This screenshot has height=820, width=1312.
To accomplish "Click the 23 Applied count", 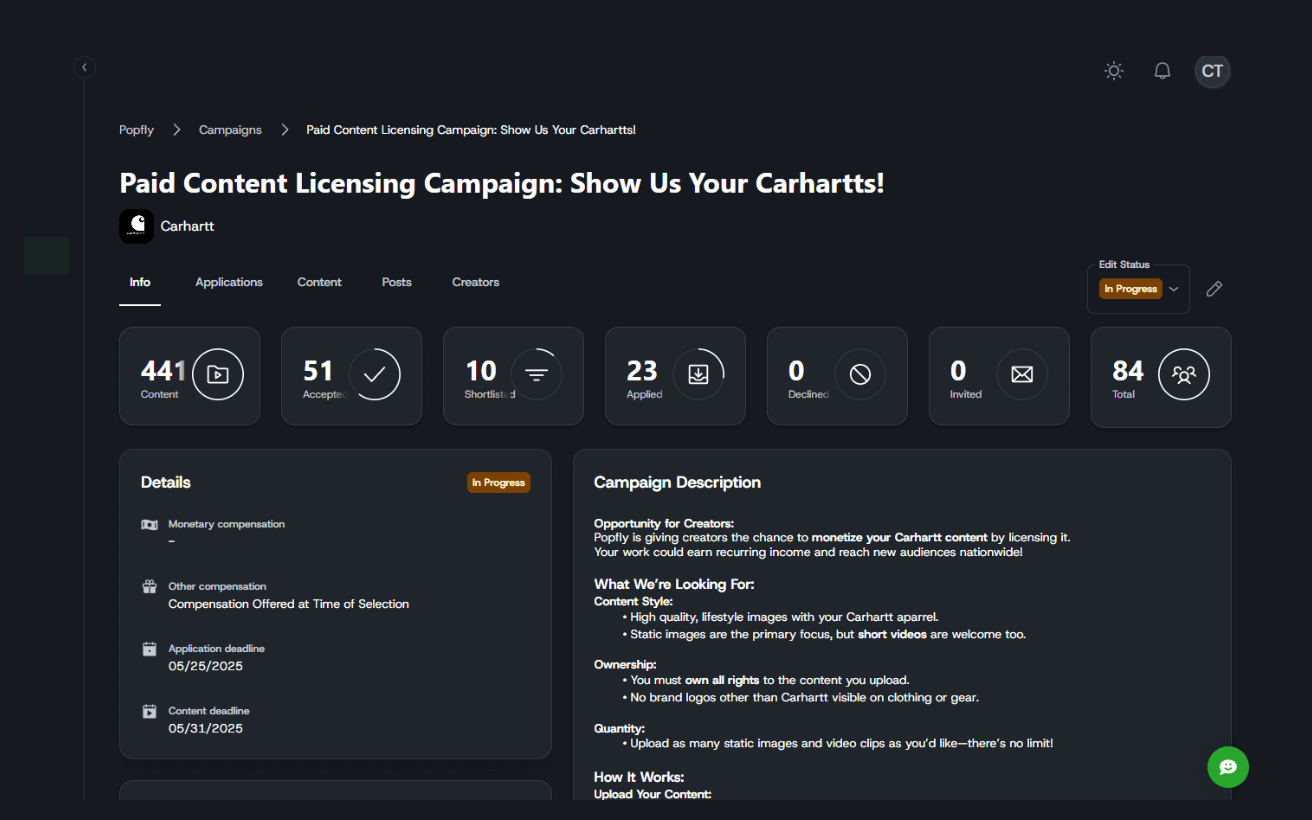I will click(x=642, y=371).
